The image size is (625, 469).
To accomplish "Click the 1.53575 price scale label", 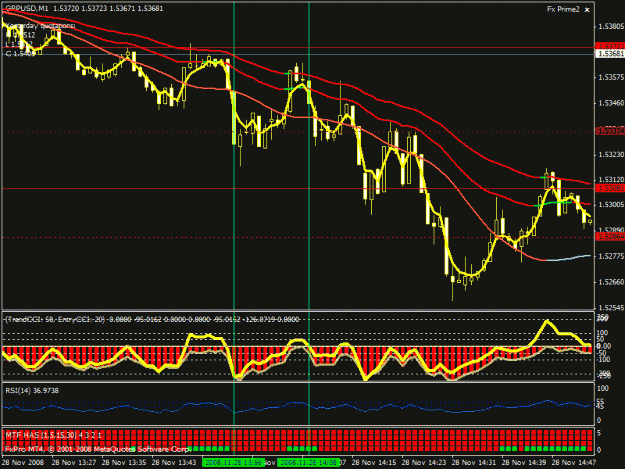I will 611,77.
